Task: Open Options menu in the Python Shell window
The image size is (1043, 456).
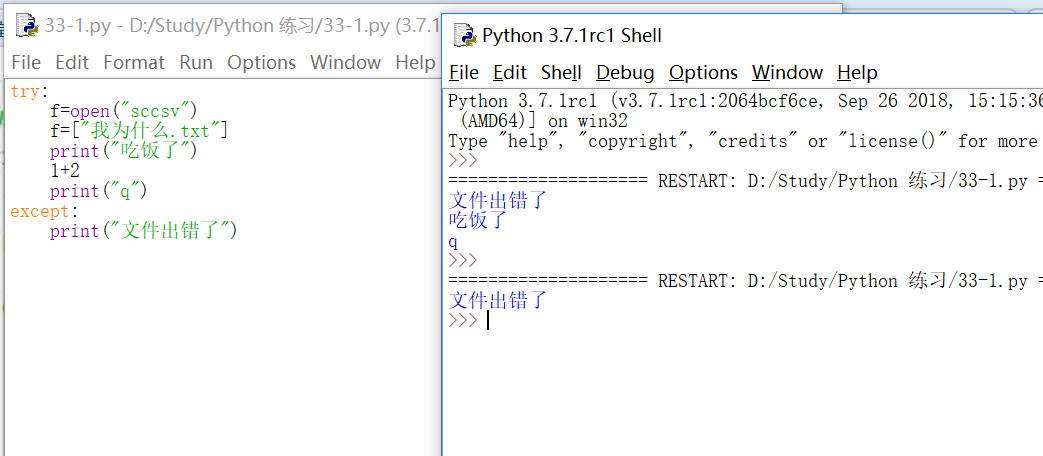Action: point(703,72)
